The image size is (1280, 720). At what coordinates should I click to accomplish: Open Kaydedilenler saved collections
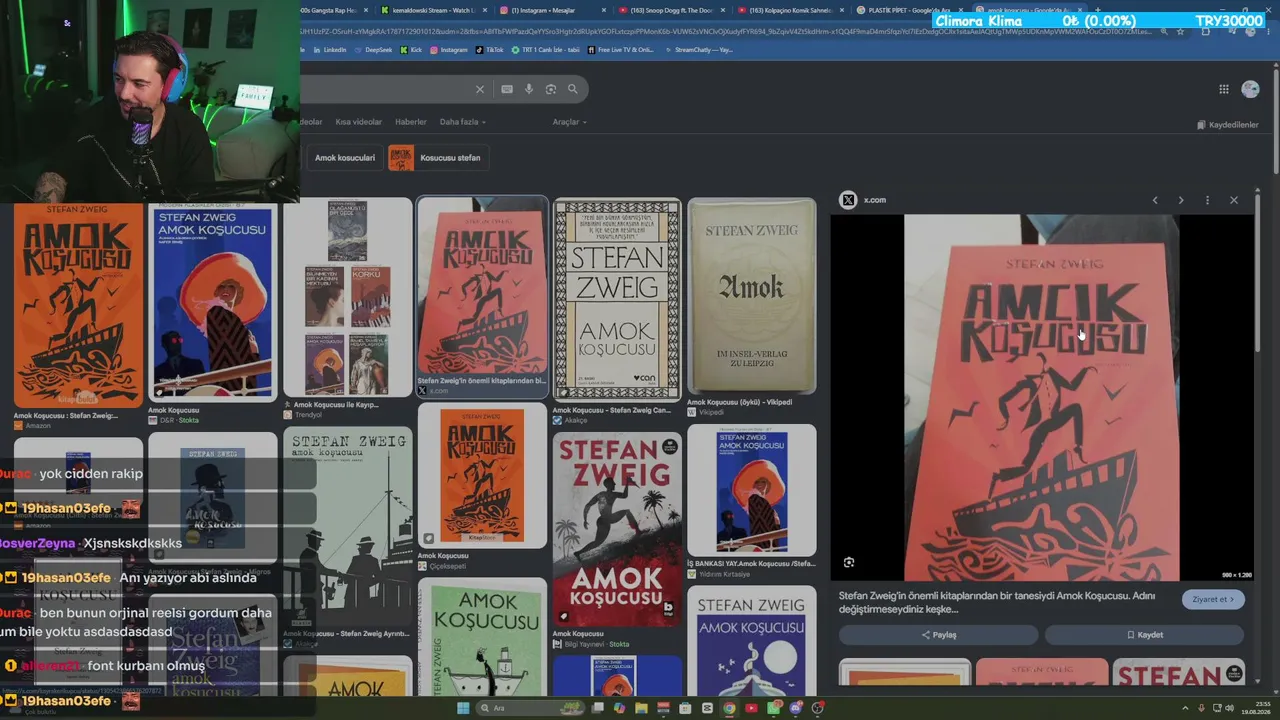pyautogui.click(x=1227, y=125)
